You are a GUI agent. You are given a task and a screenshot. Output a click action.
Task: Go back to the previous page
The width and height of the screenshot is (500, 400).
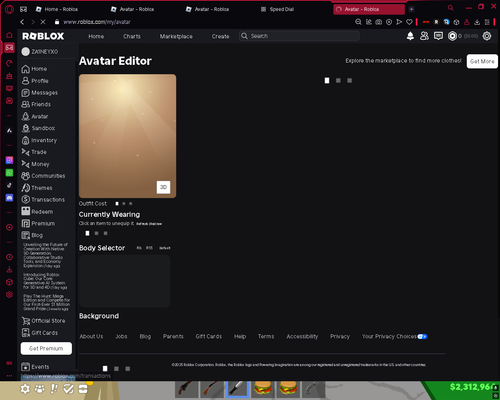point(22,22)
